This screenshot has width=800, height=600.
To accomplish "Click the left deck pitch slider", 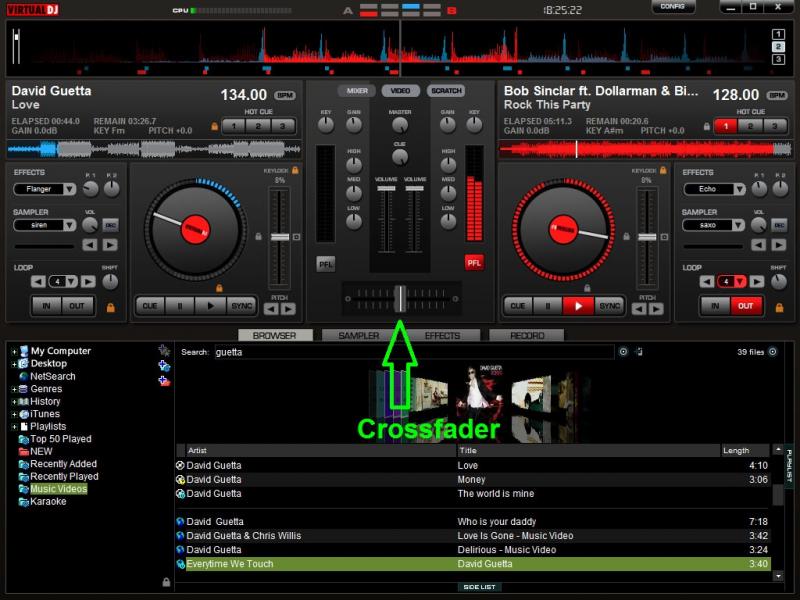I will point(280,237).
